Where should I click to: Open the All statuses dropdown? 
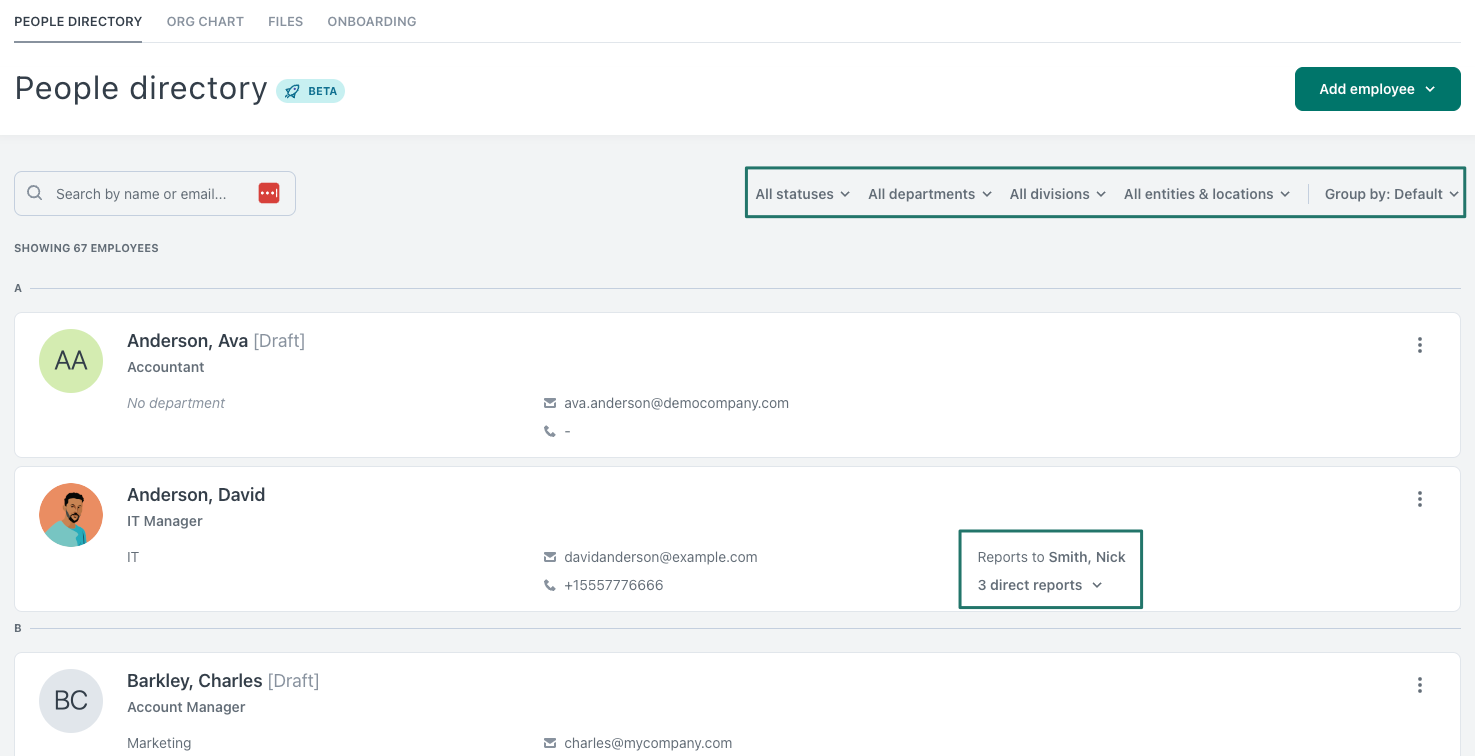point(802,193)
